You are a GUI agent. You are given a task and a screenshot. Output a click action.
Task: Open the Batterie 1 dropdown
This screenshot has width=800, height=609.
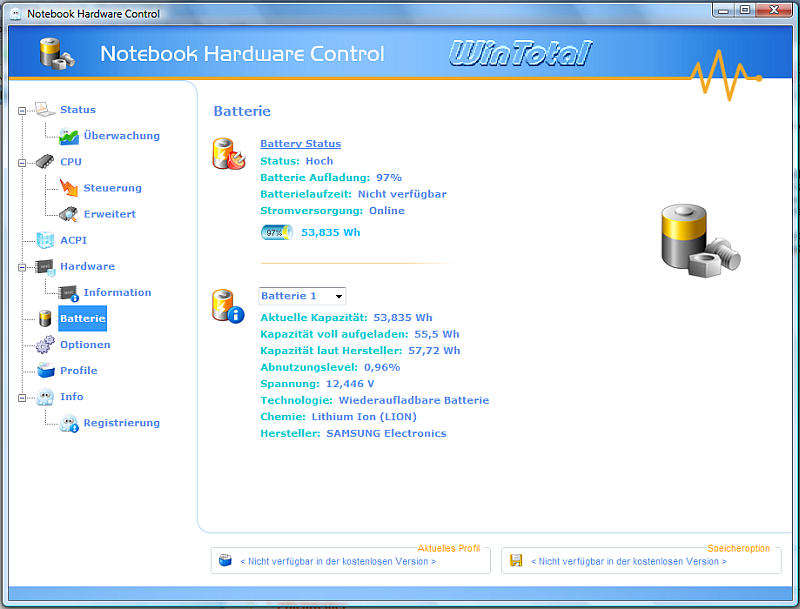pos(338,296)
